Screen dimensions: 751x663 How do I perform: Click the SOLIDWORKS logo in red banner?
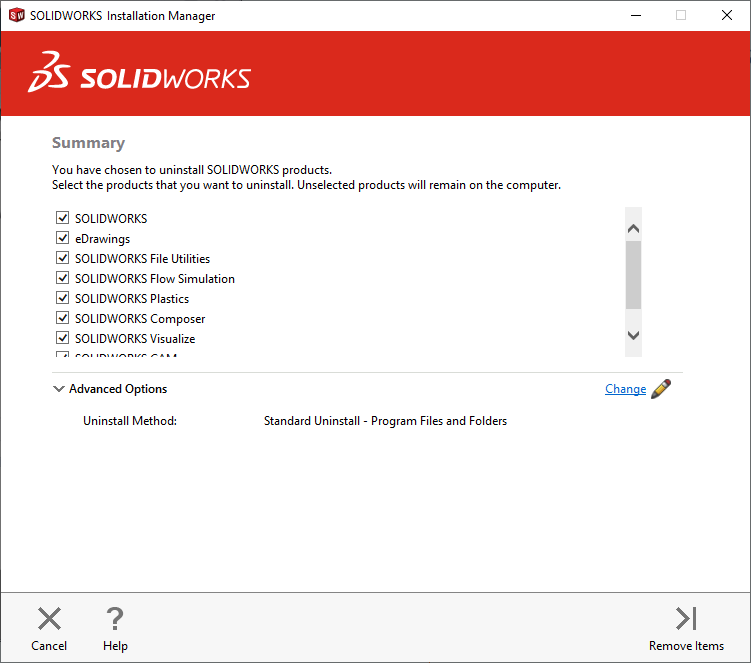139,72
